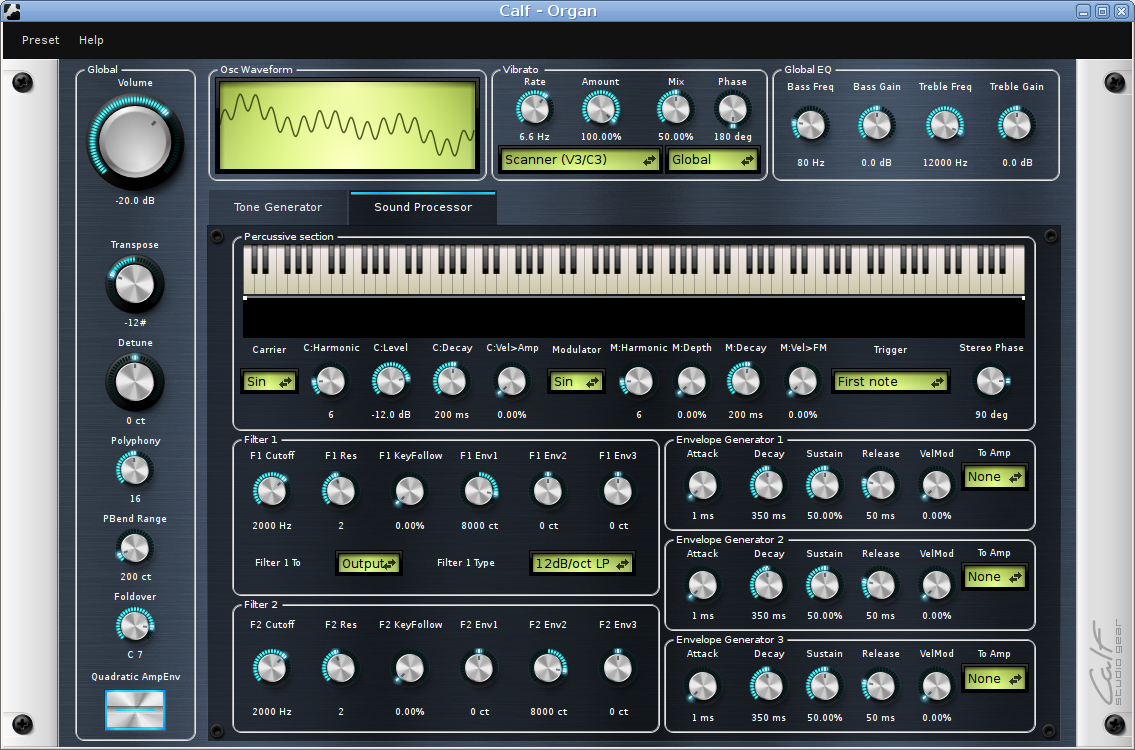Screen dimensions: 1135x750
Task: Click the F1 Res knob
Action: [x=340, y=491]
